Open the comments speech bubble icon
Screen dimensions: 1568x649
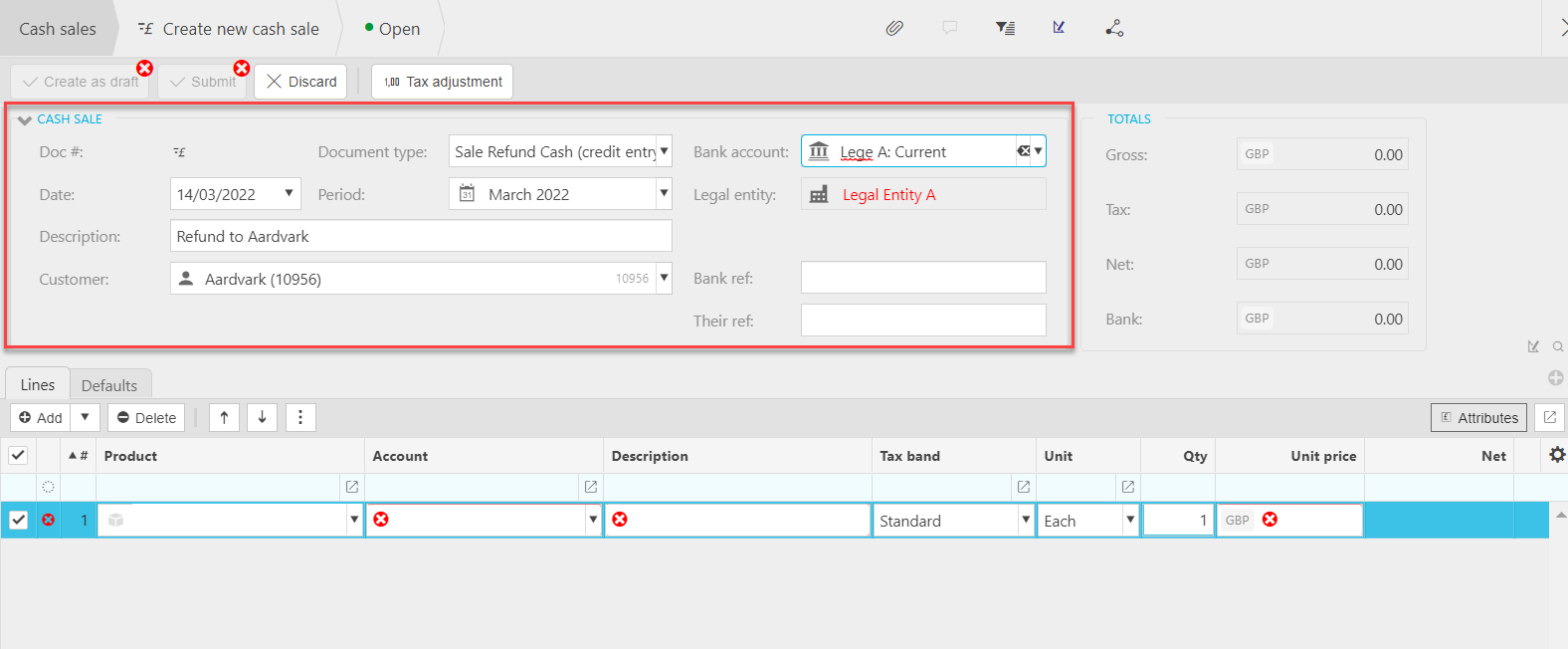pos(950,28)
